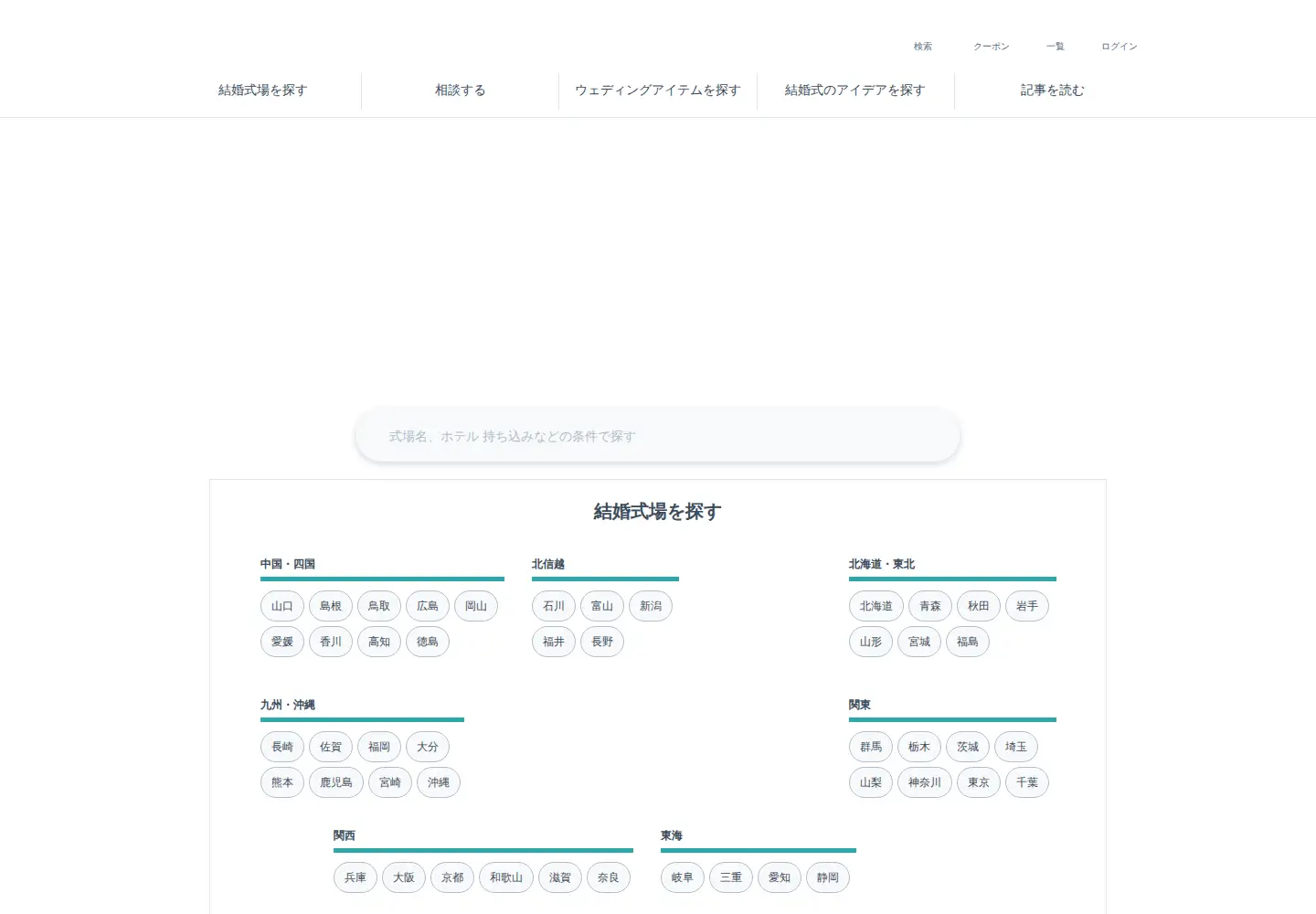Screen dimensions: 1316x914
Task: Click 大分 in 九州・沖縄
Action: coord(428,747)
